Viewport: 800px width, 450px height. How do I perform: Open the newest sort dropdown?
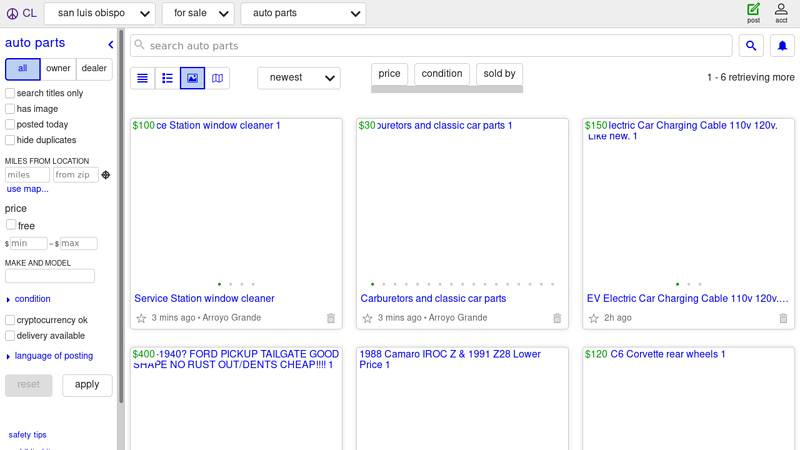click(x=299, y=78)
